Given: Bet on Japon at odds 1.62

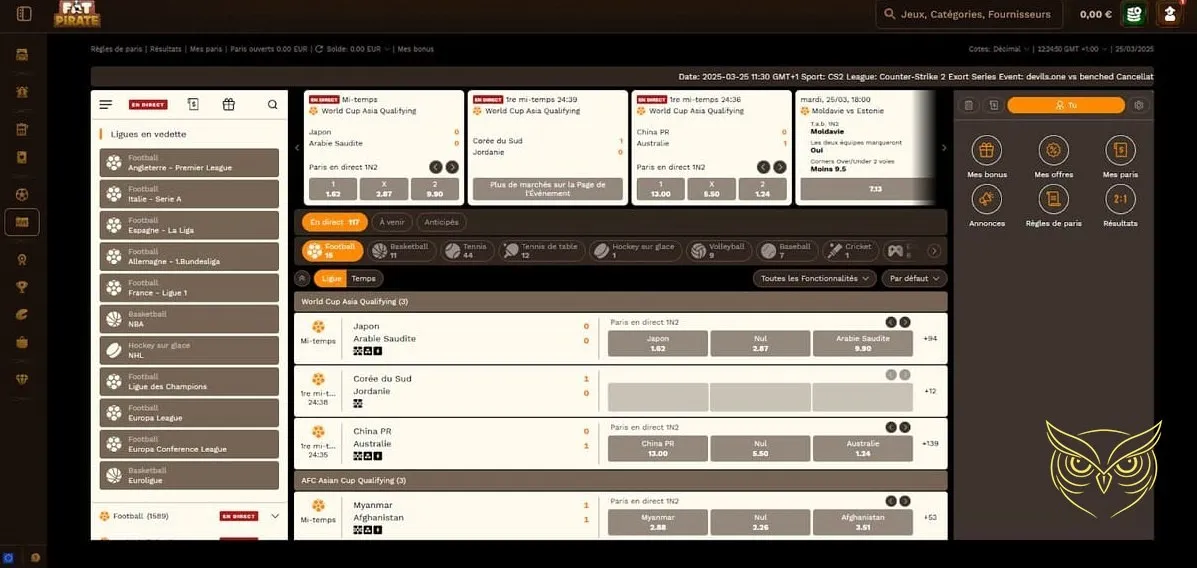Looking at the screenshot, I should pos(657,343).
